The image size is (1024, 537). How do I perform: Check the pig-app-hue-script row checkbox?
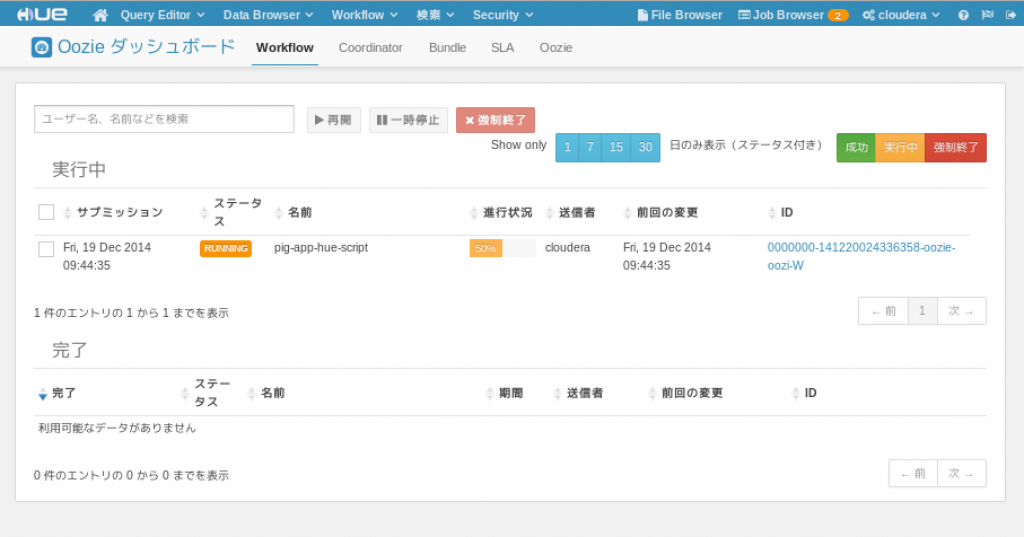pyautogui.click(x=46, y=249)
